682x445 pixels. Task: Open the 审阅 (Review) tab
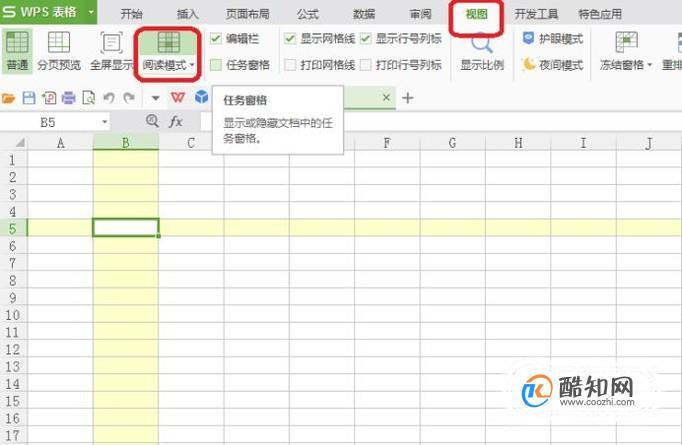click(x=420, y=14)
